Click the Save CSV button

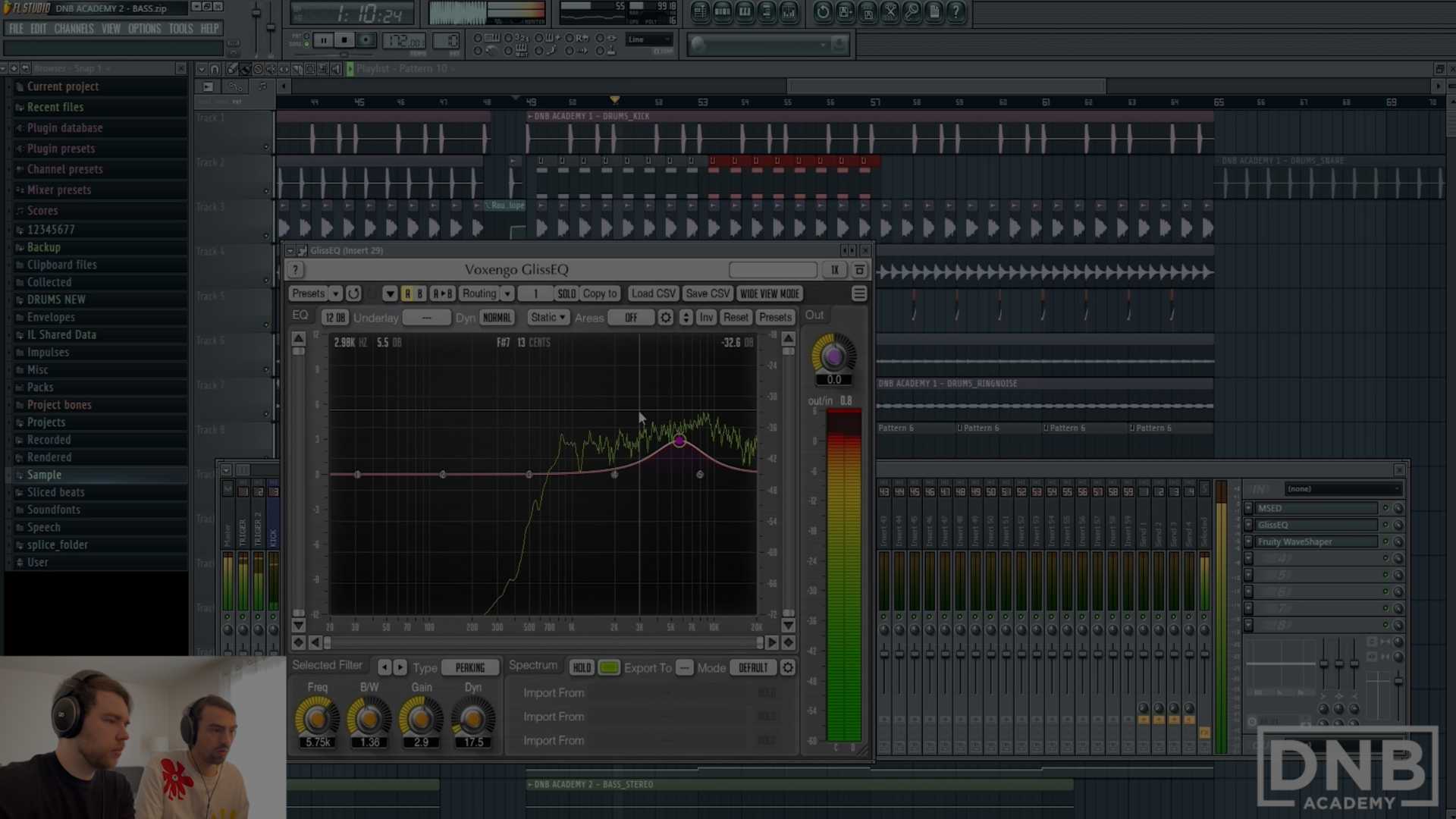708,293
